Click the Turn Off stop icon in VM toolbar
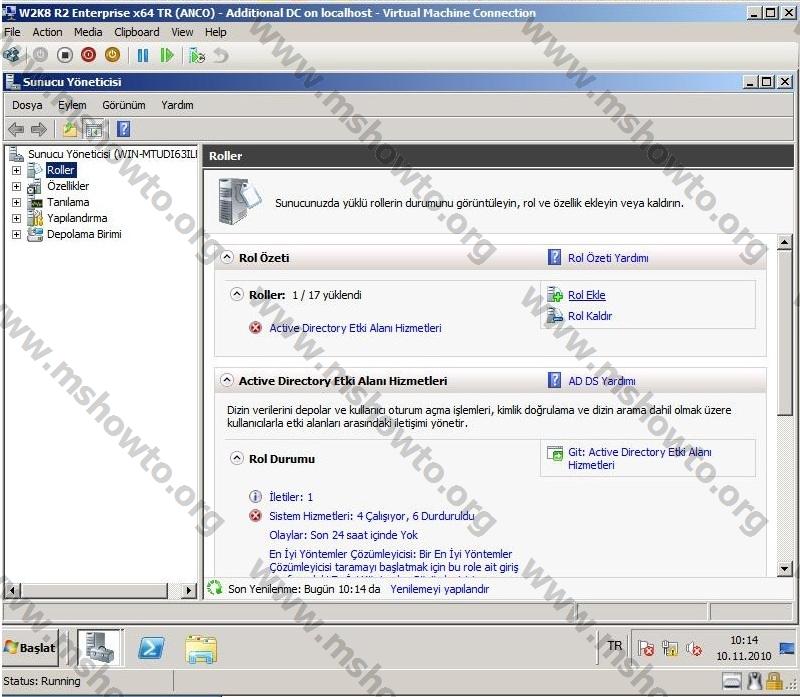Viewport: 800px width, 697px height. tap(65, 55)
